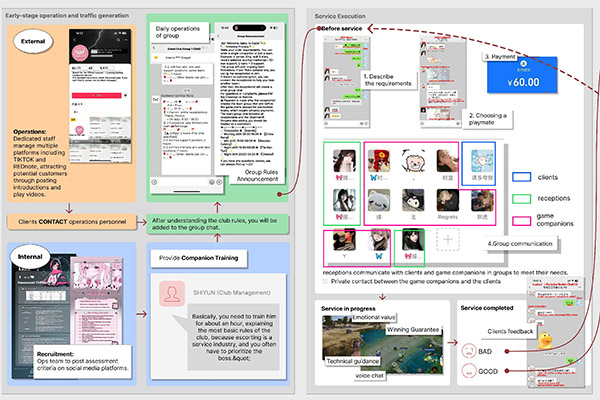The image size is (600, 400).
Task: Tap the plus icon in the group chat input bar
Action: point(219,182)
